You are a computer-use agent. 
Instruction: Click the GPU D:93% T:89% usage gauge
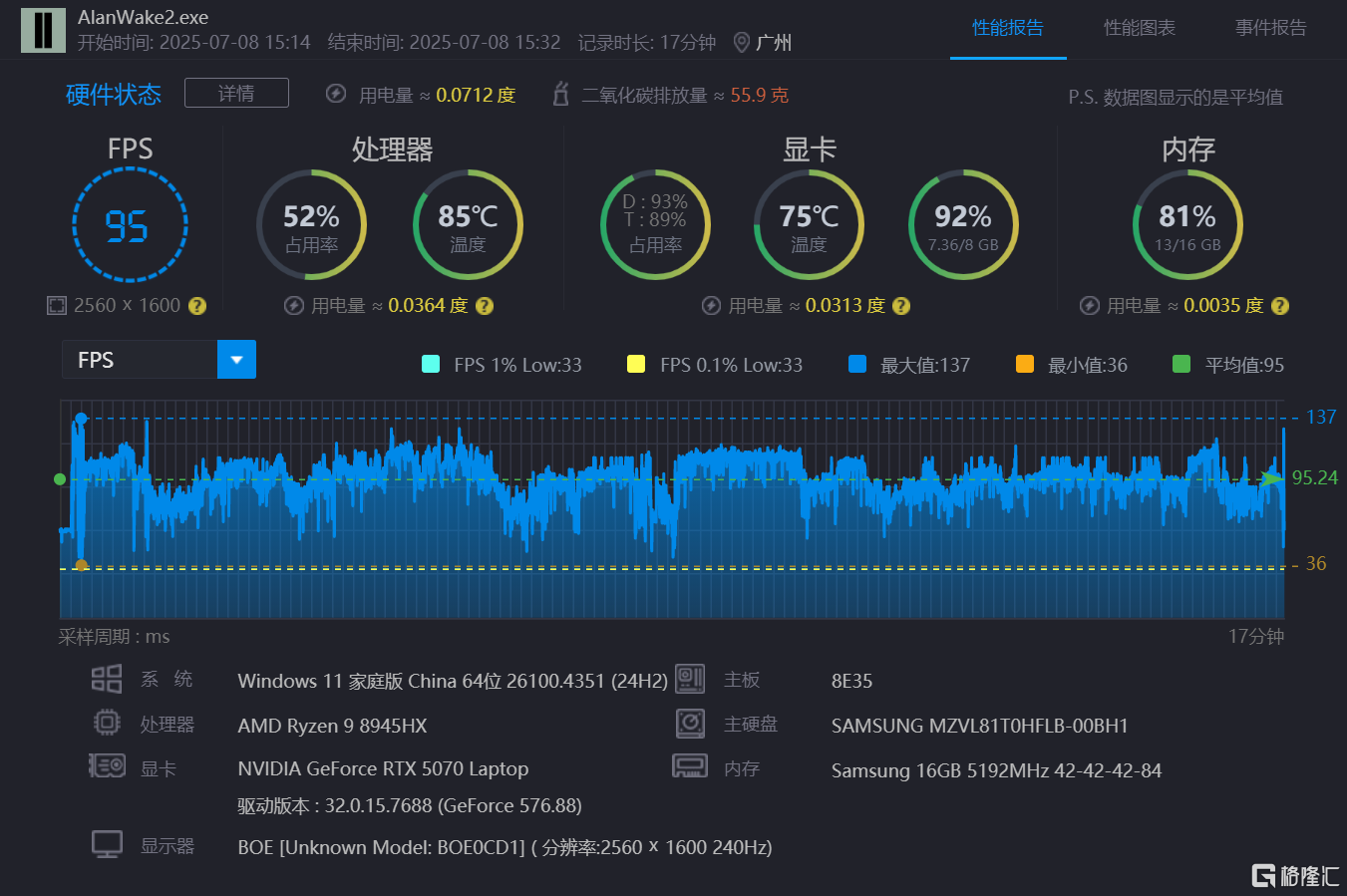[655, 225]
